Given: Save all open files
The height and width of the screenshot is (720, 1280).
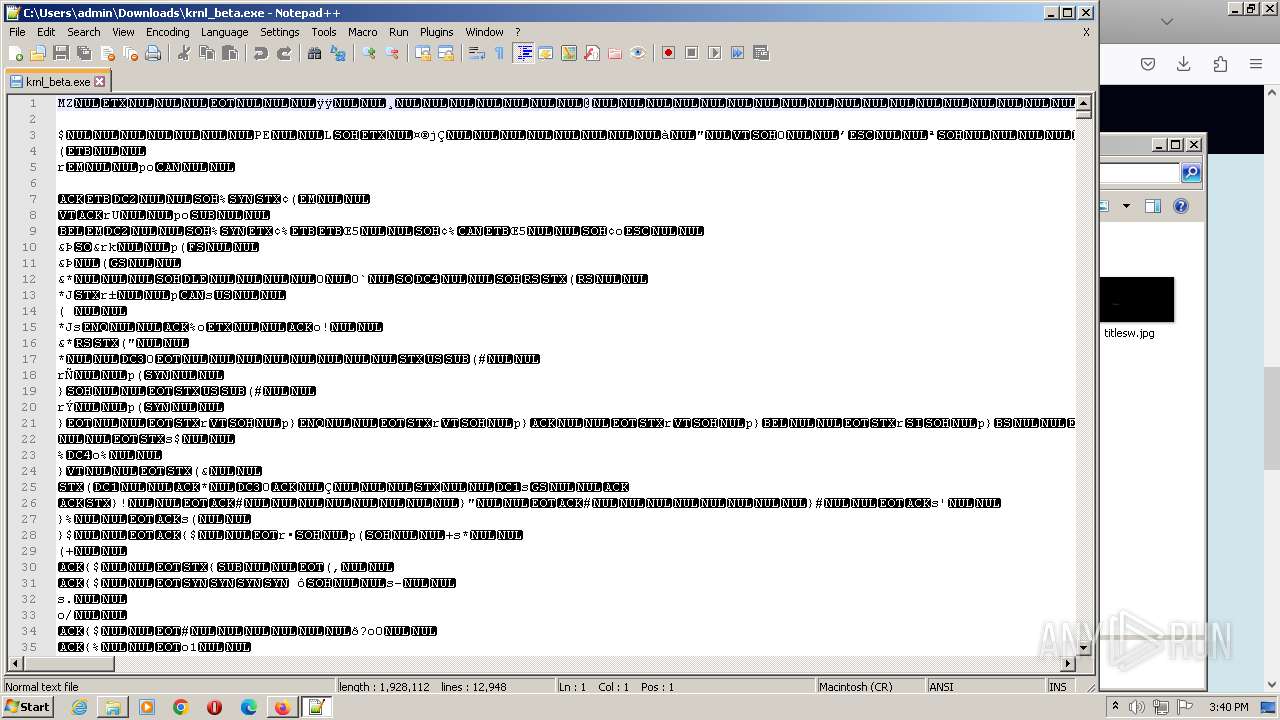Looking at the screenshot, I should pyautogui.click(x=84, y=53).
